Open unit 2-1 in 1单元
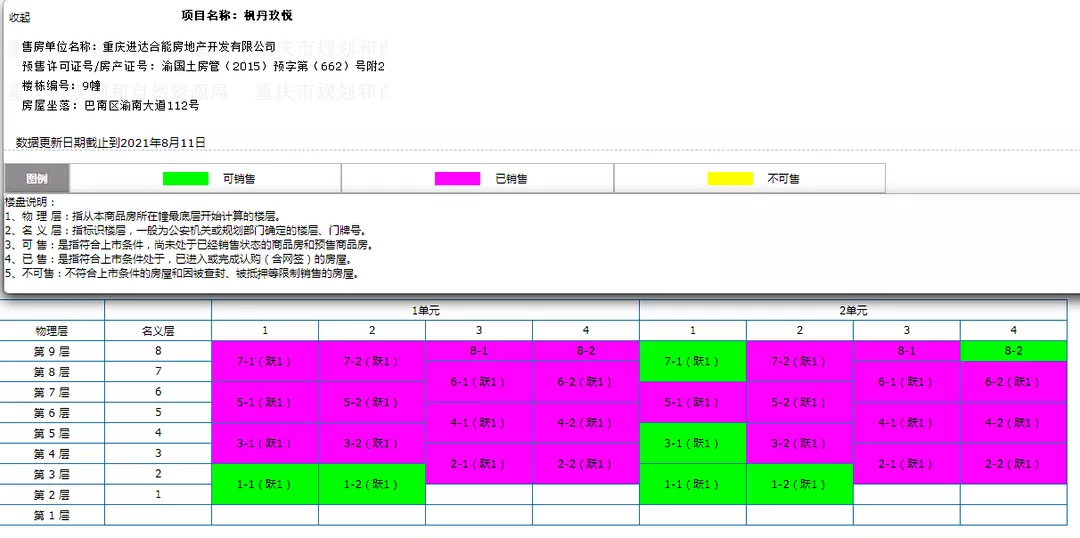The height and width of the screenshot is (538, 1080). pos(479,464)
